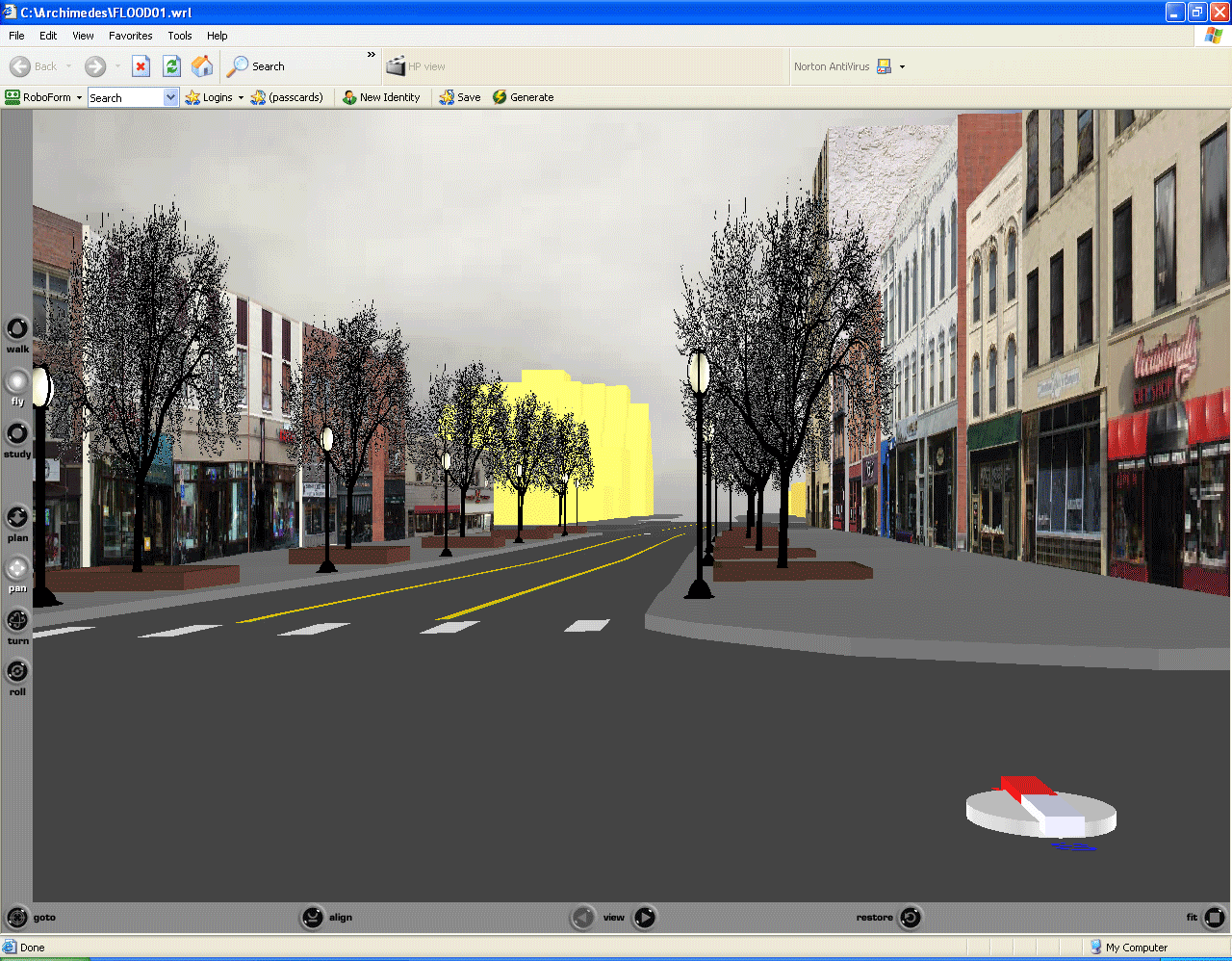Activate the fly navigation mode

coord(17,381)
